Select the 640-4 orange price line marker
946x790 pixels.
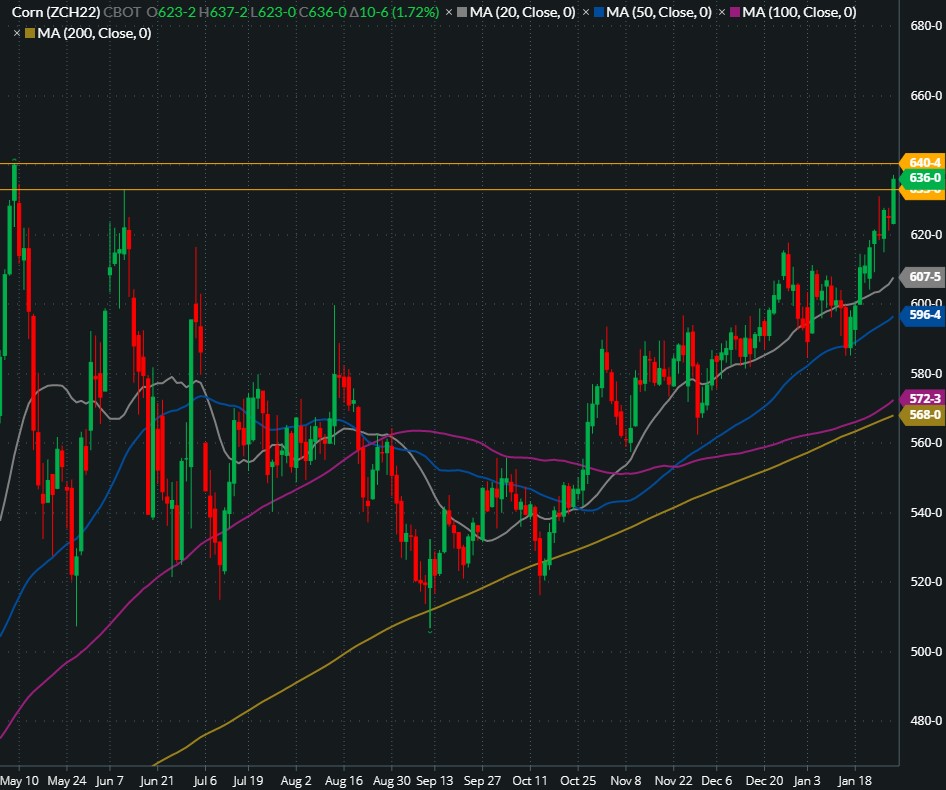(922, 162)
